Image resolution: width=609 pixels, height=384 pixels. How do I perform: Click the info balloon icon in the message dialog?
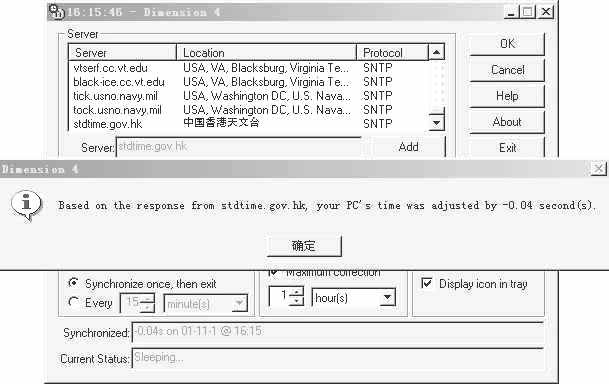(x=26, y=205)
